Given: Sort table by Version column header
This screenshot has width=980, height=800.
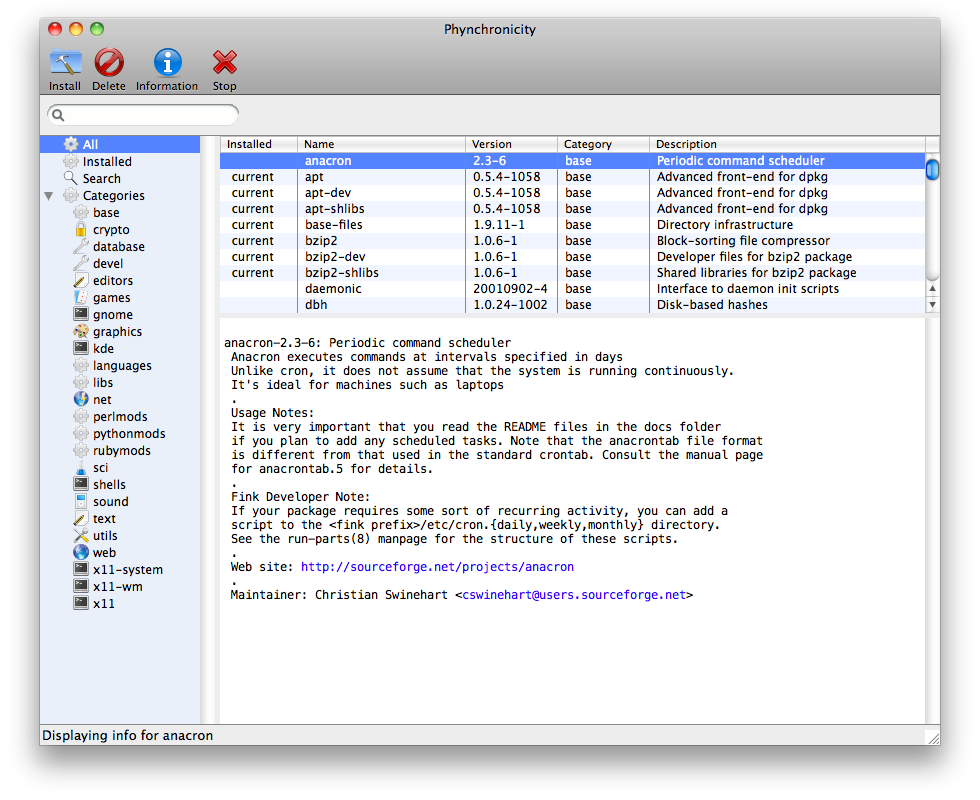Looking at the screenshot, I should tap(511, 144).
